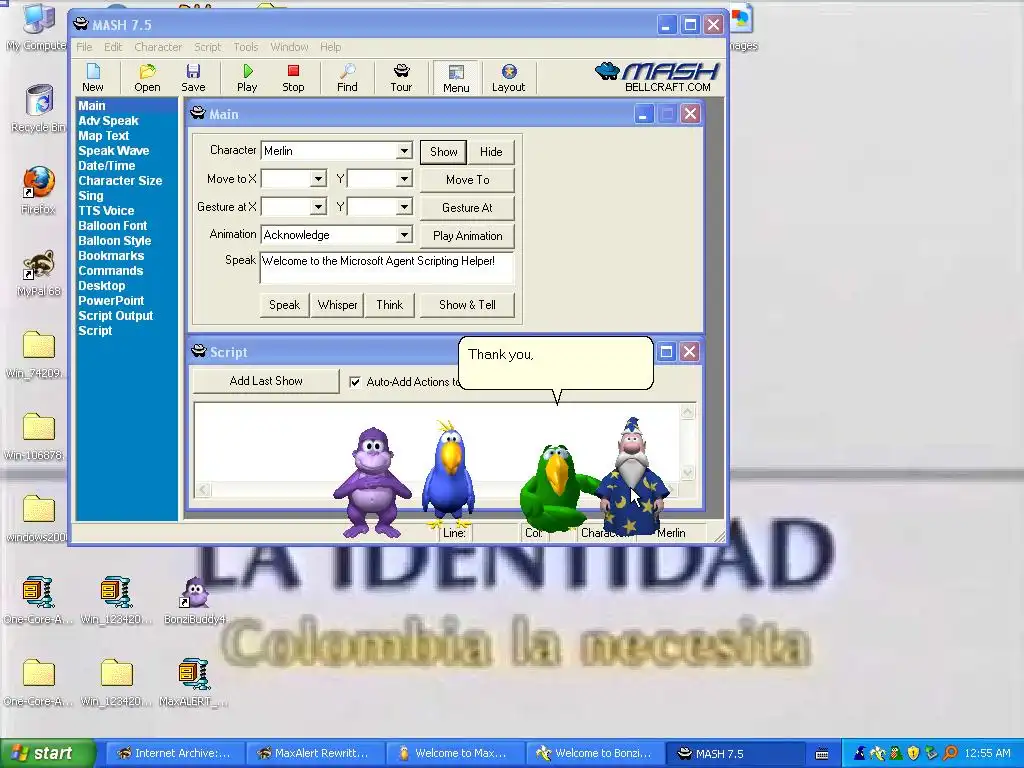Viewport: 1024px width, 768px height.
Task: Open Character Size in sidebar
Action: (x=120, y=181)
